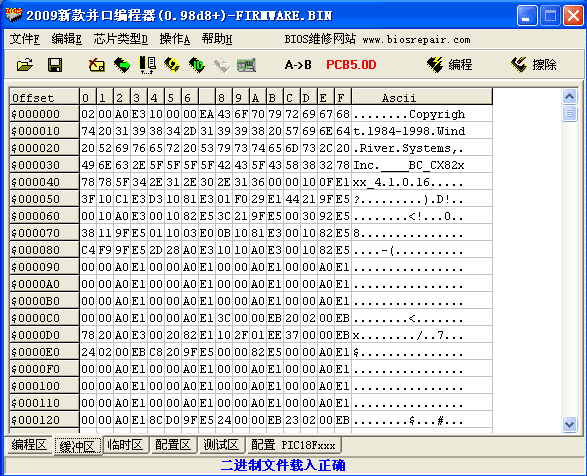Screen dimensions: 587x476
Task: Switch to the 配置 PIC18Fxxx tab
Action: 294,445
